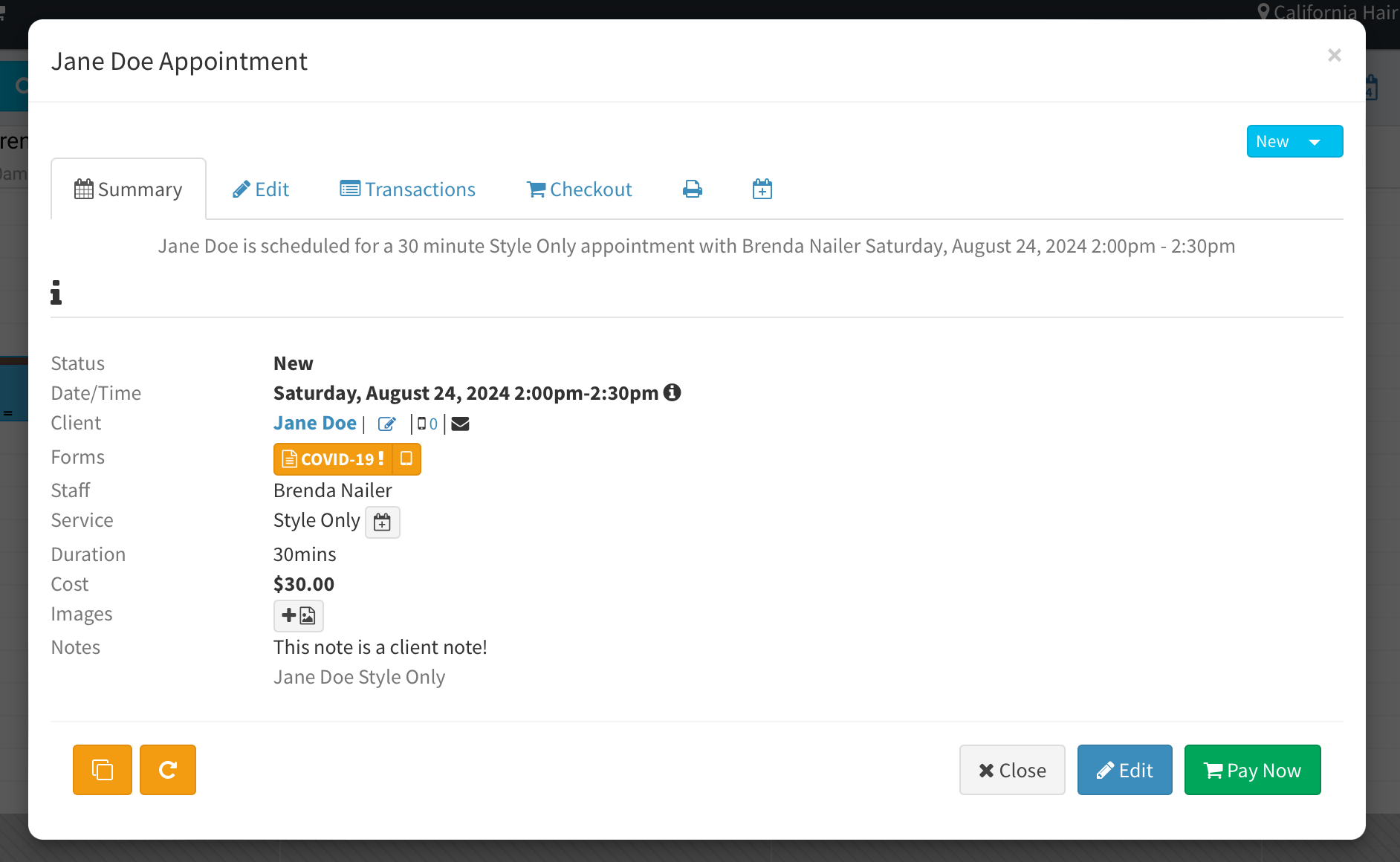Image resolution: width=1400 pixels, height=862 pixels.
Task: Click the orange repeat appointment button
Action: tap(168, 770)
